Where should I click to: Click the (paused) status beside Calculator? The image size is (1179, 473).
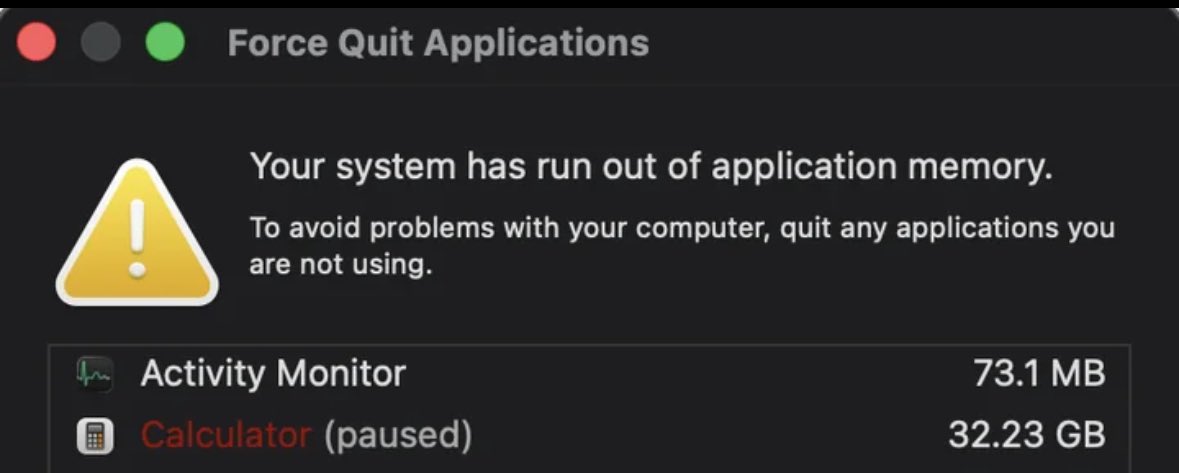coord(397,435)
